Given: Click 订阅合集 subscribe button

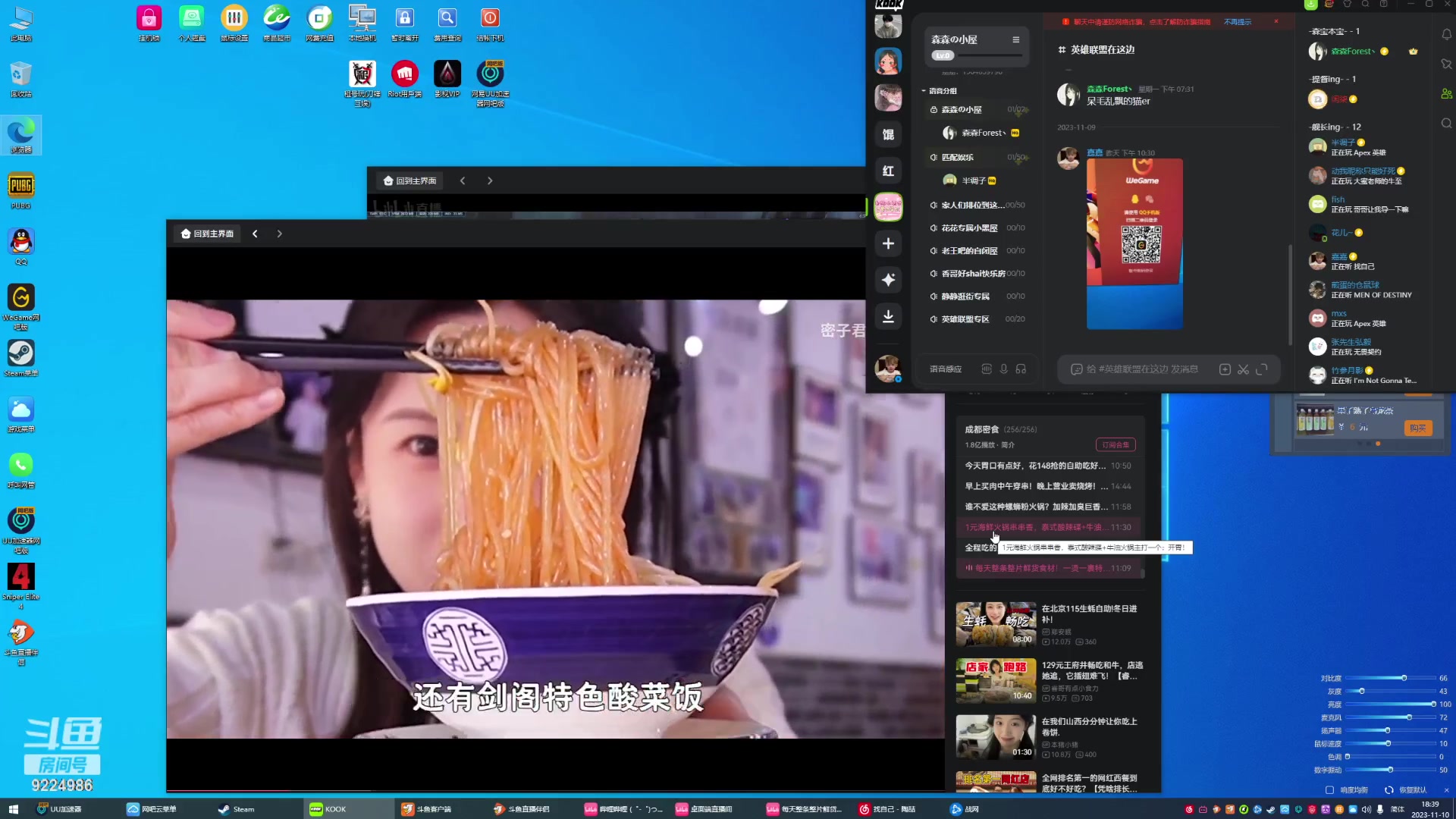Looking at the screenshot, I should pyautogui.click(x=1116, y=445).
